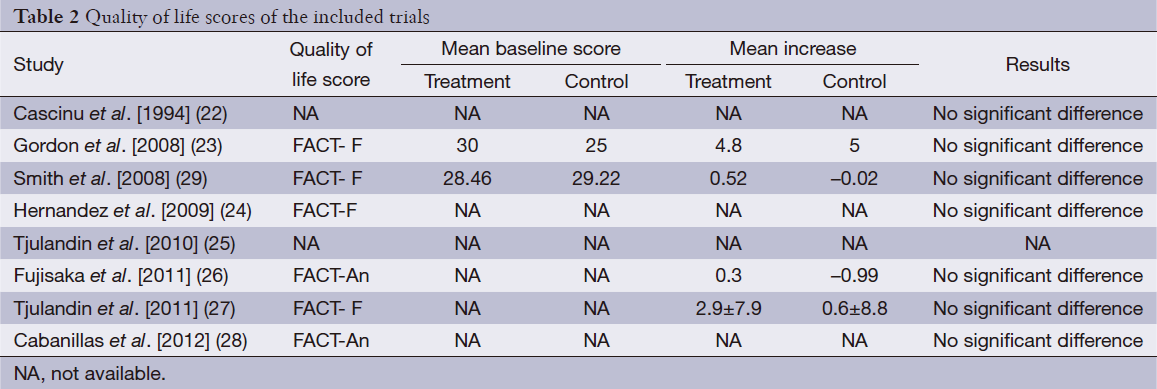This screenshot has width=1157, height=389.
Task: Open the Cascinu et al. [1994] reference
Action: pos(120,114)
